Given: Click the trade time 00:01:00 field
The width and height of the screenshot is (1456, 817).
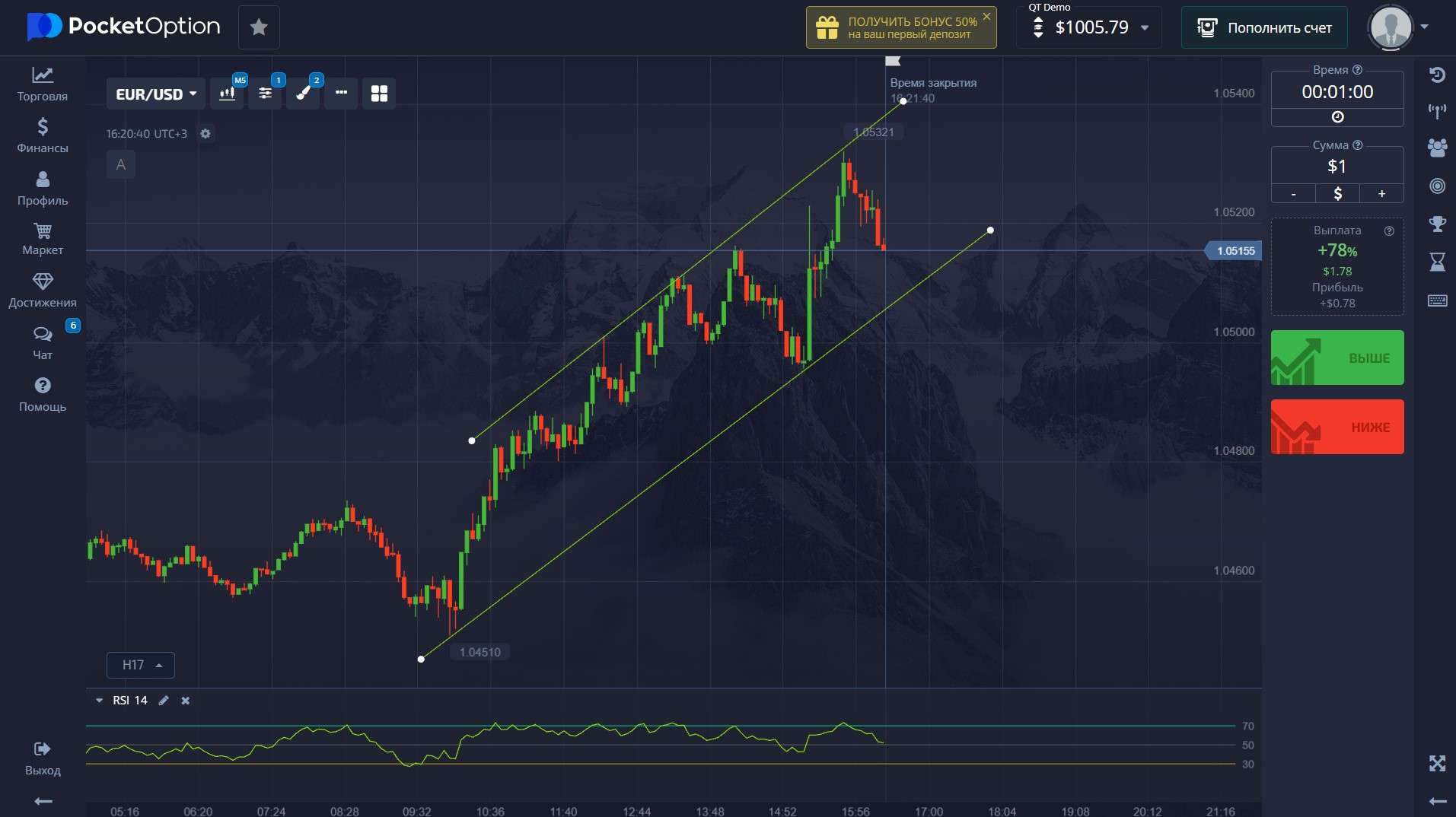Looking at the screenshot, I should pyautogui.click(x=1337, y=92).
